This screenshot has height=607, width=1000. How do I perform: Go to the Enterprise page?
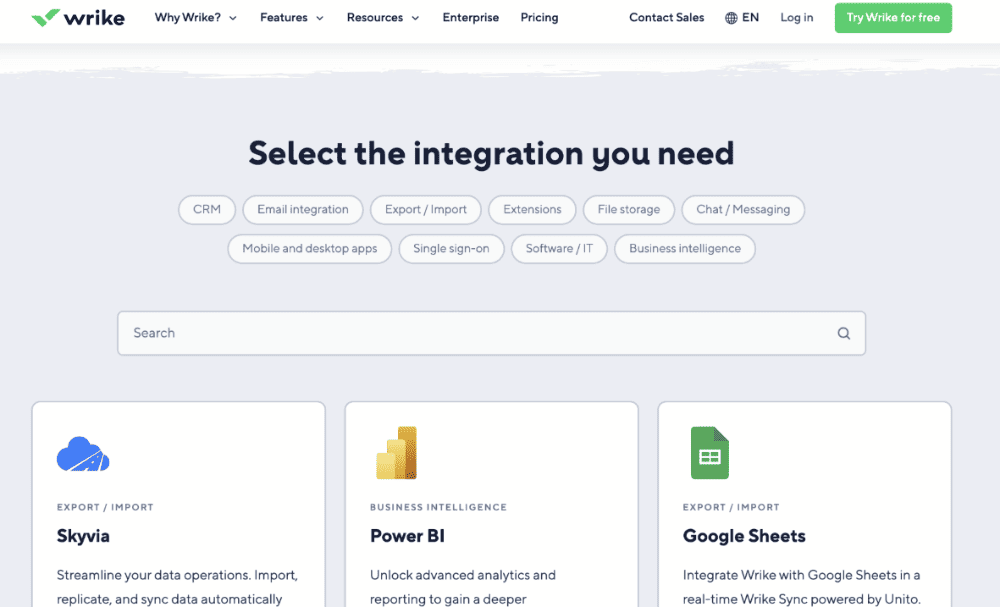tap(471, 18)
